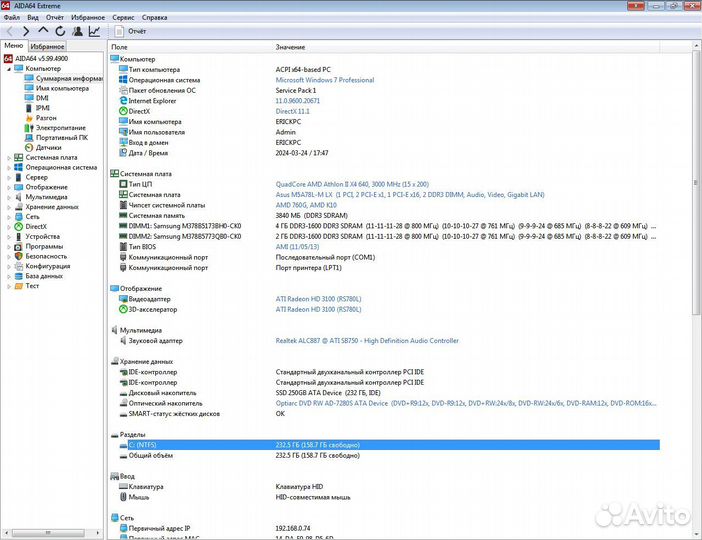Open the Realtek ALC887 audio controller link
The height and width of the screenshot is (540, 702).
367,341
